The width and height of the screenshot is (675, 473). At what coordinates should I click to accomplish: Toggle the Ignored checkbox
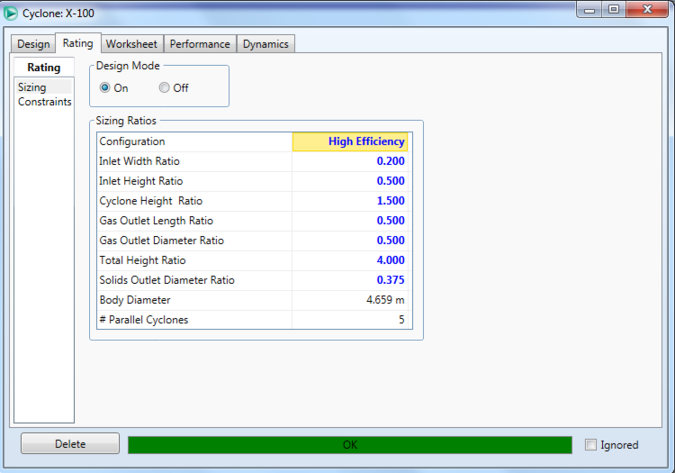click(x=591, y=445)
